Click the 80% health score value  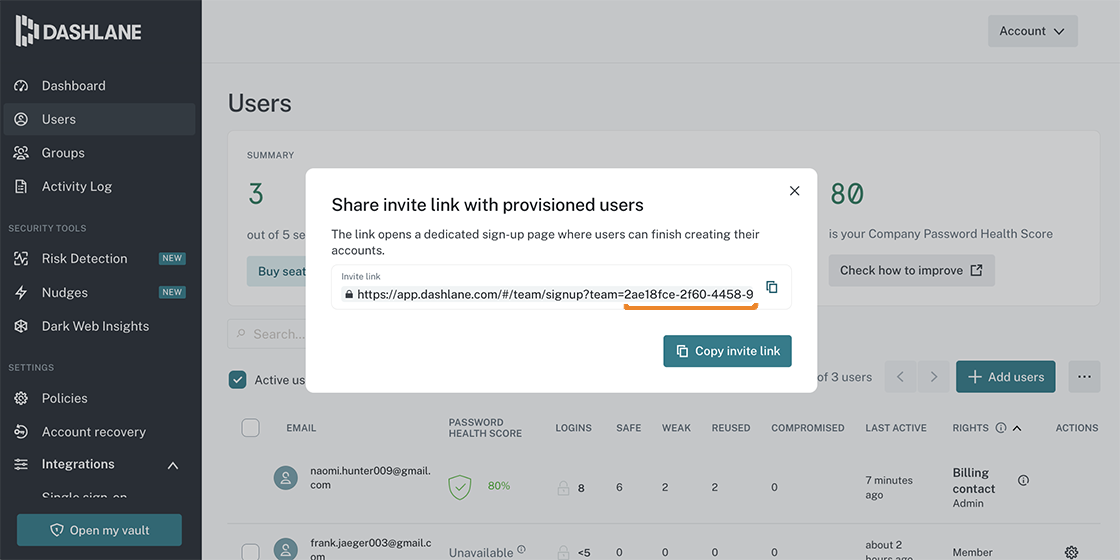coord(499,486)
